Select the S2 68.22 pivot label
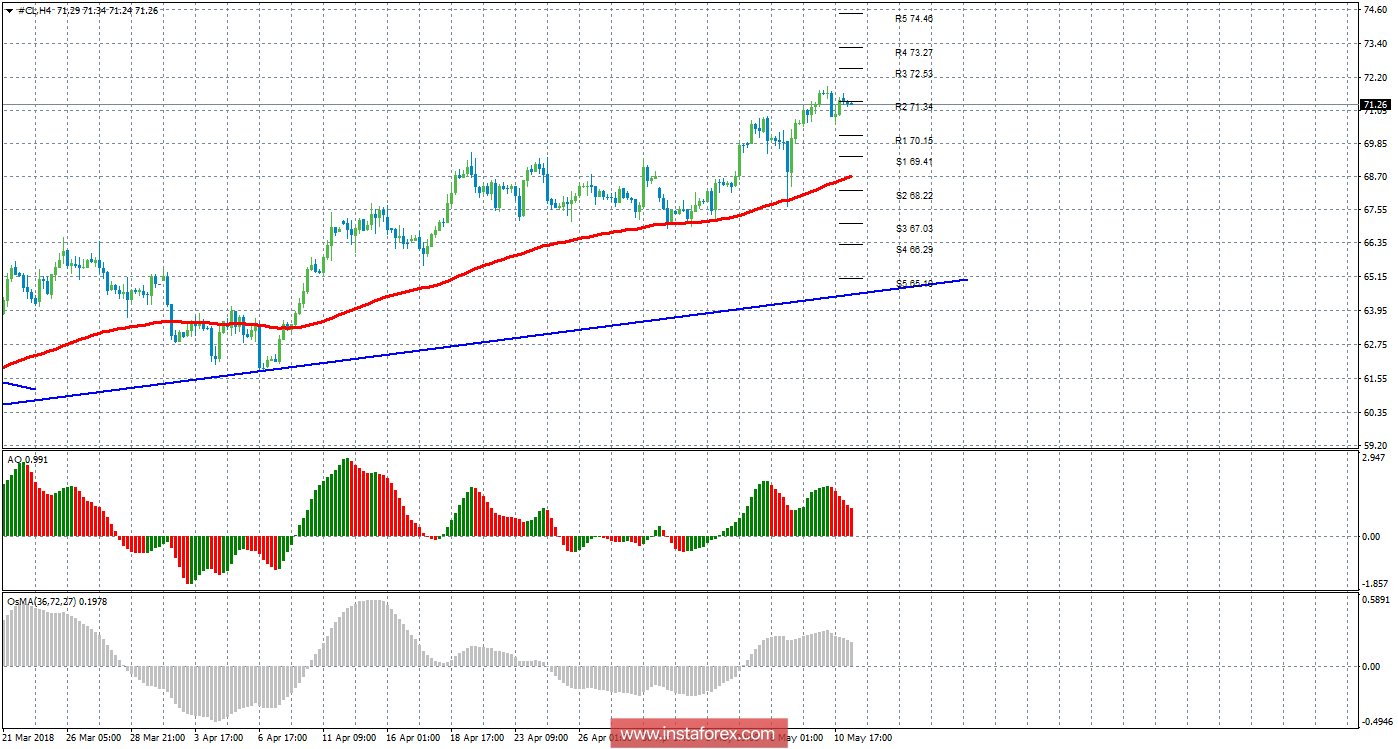The height and width of the screenshot is (749, 1398). (914, 195)
